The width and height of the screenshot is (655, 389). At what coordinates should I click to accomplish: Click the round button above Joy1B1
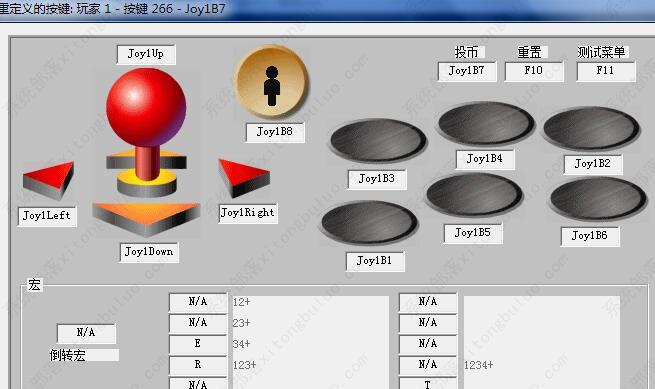click(x=369, y=223)
